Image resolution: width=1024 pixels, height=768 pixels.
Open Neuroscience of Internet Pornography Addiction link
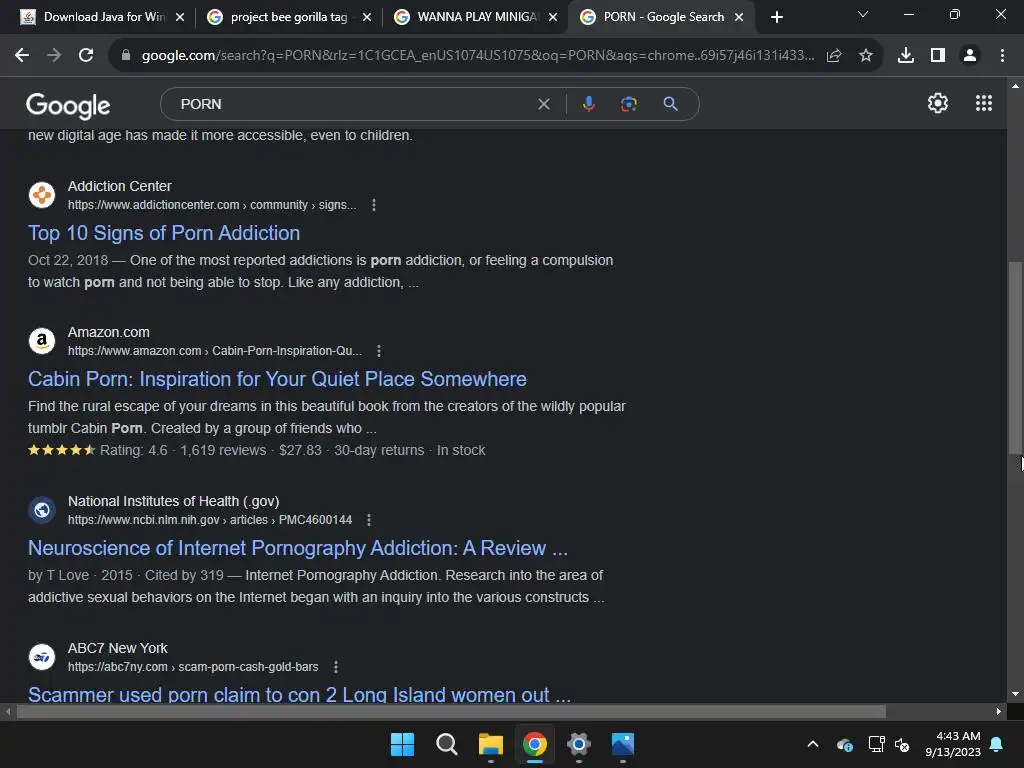point(298,549)
